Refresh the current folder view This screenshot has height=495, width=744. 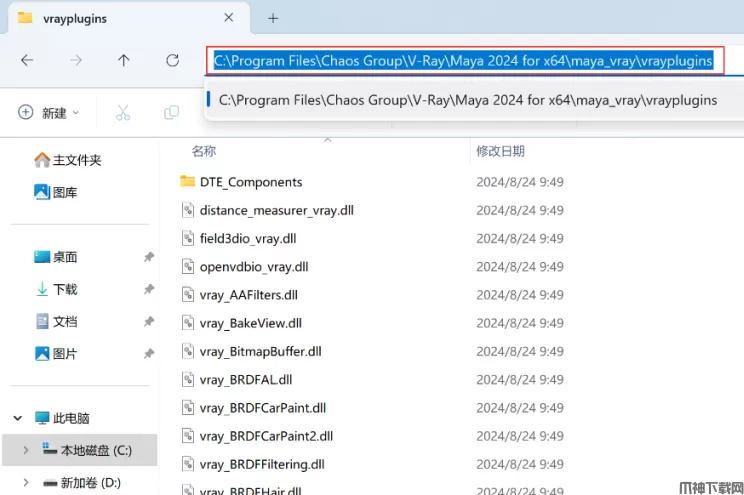tap(172, 60)
